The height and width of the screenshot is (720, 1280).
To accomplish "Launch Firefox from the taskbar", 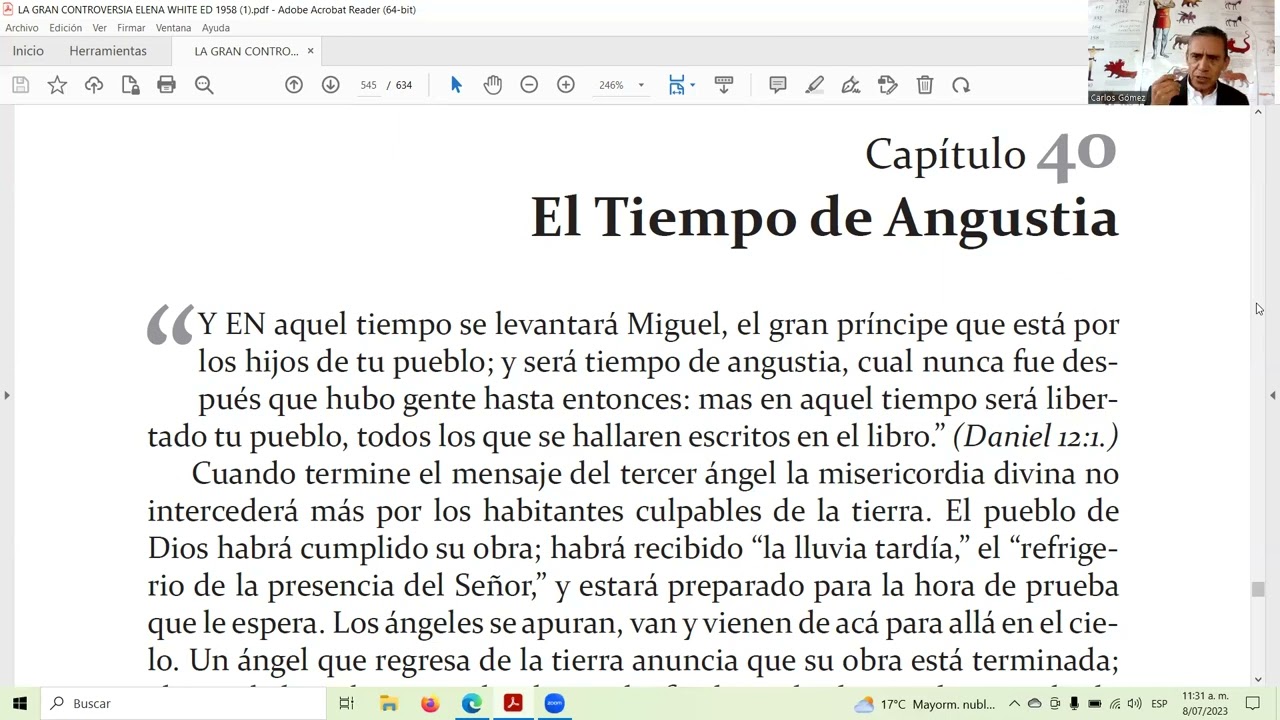I will (430, 704).
